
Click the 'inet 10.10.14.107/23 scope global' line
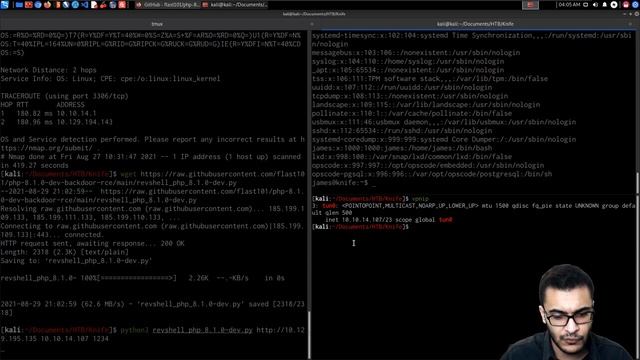[x=389, y=220]
